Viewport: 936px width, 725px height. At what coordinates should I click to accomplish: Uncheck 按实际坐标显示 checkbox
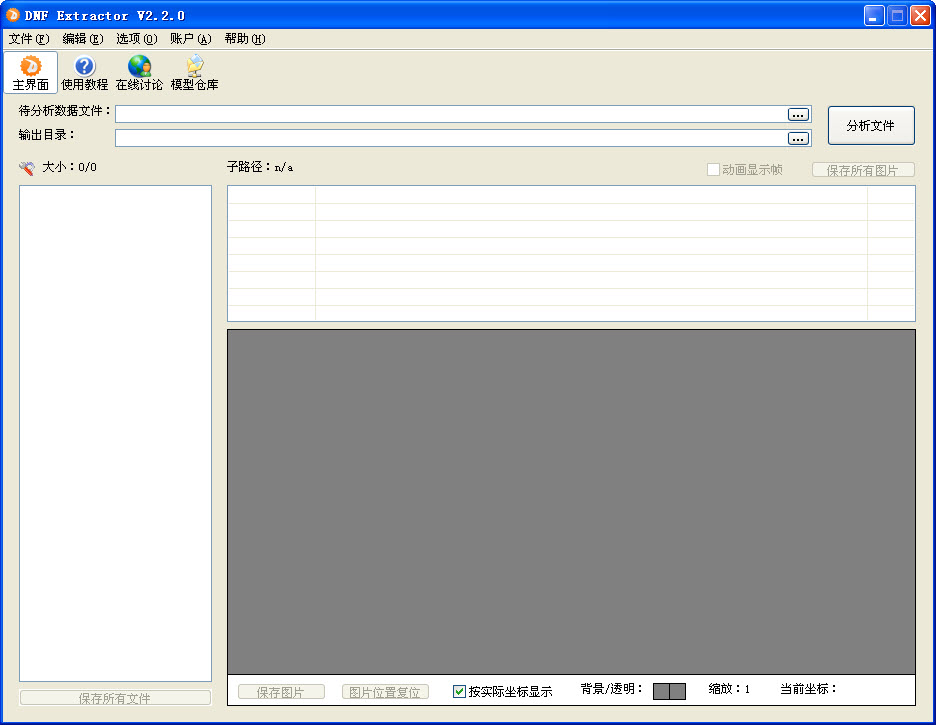[x=460, y=691]
